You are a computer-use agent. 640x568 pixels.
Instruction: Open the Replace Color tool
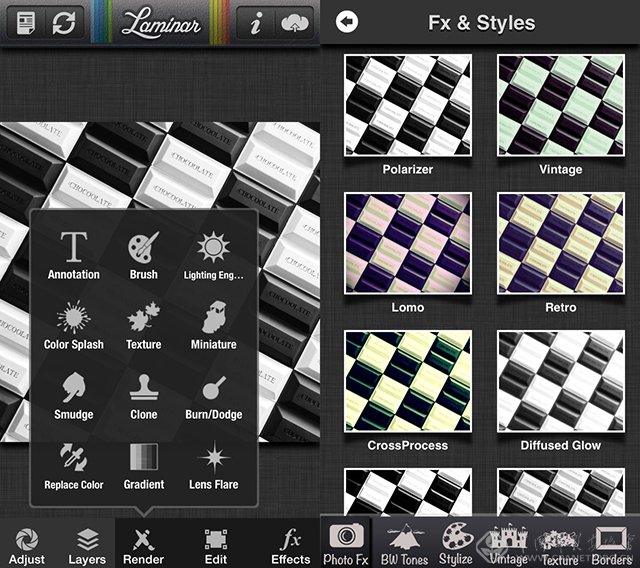point(73,465)
